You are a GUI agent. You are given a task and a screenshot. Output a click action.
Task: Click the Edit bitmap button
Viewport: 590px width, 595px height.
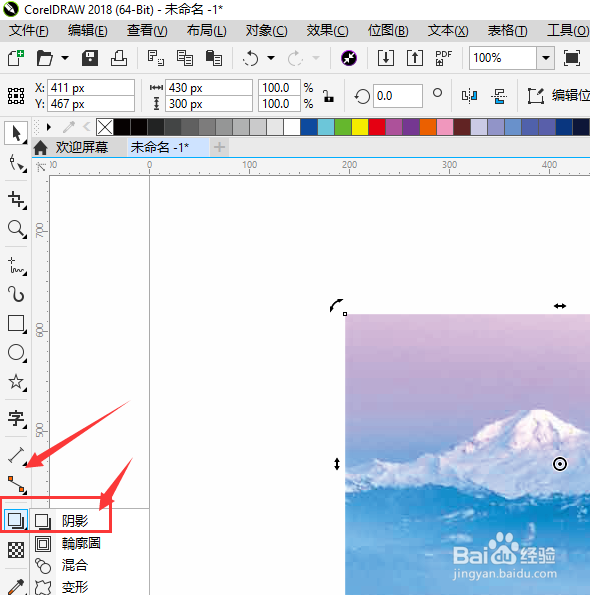pos(558,96)
